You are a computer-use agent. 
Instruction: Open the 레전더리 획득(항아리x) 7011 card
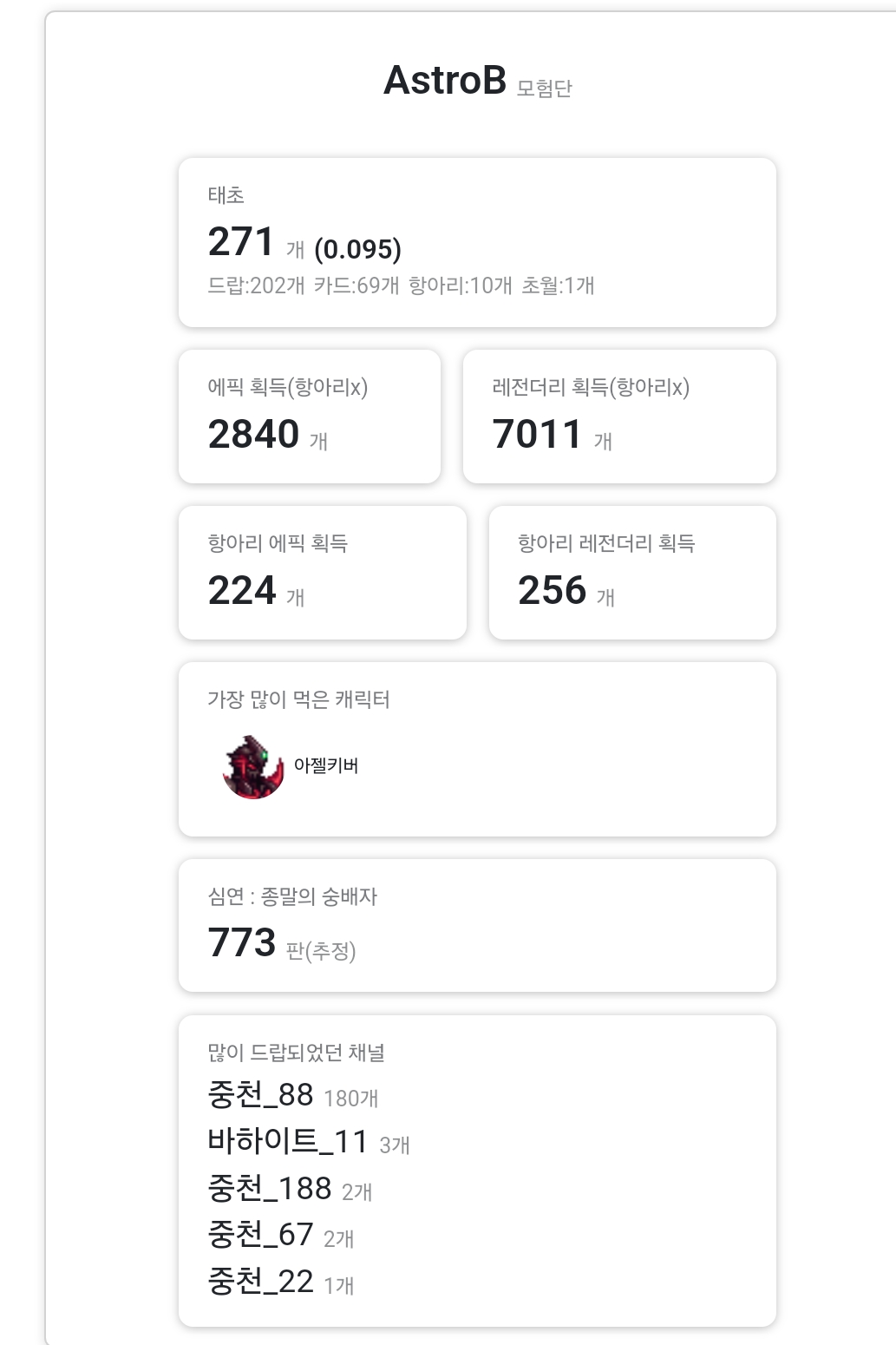coord(618,417)
